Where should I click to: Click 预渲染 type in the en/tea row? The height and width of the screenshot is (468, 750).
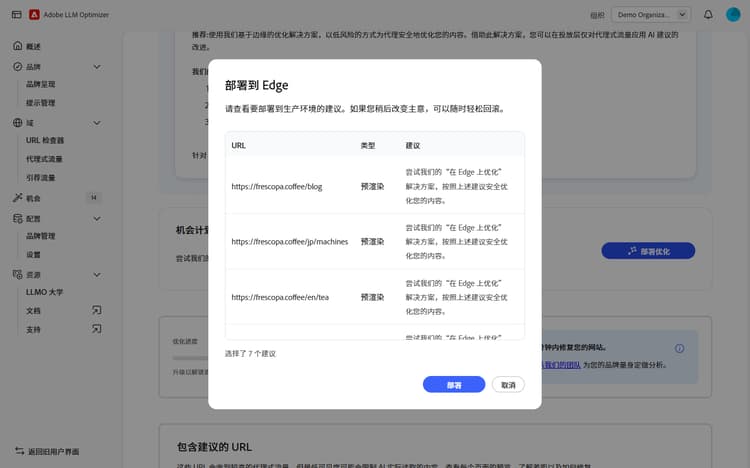point(372,297)
